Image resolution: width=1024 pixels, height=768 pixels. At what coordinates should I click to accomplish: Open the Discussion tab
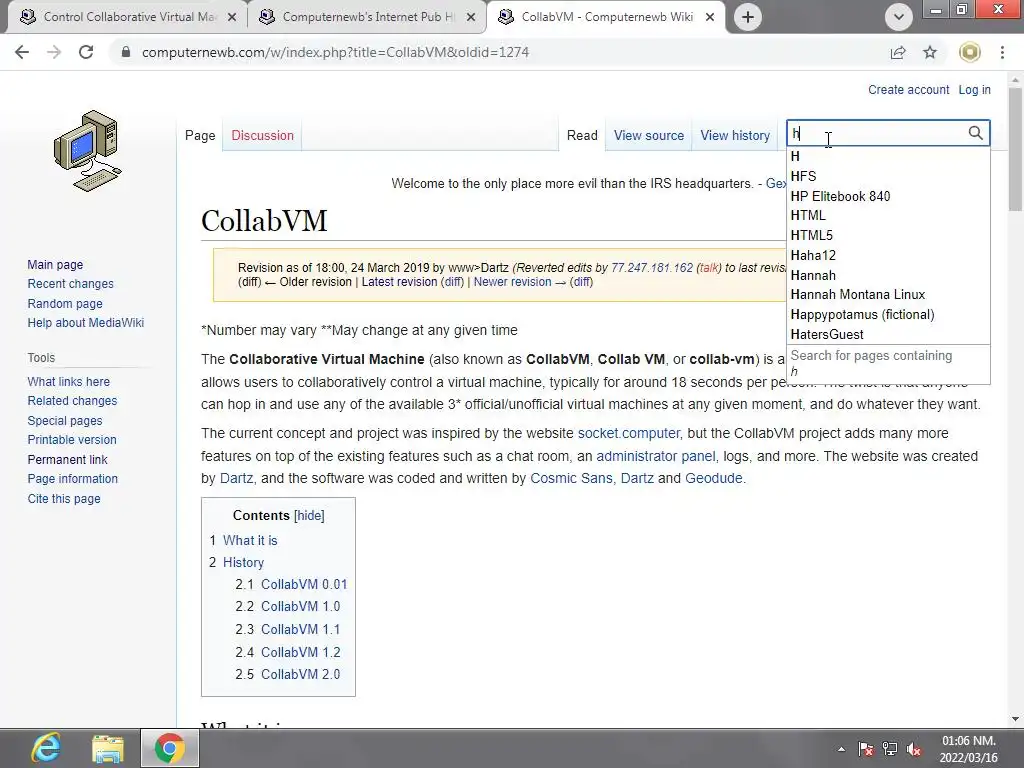pos(263,135)
